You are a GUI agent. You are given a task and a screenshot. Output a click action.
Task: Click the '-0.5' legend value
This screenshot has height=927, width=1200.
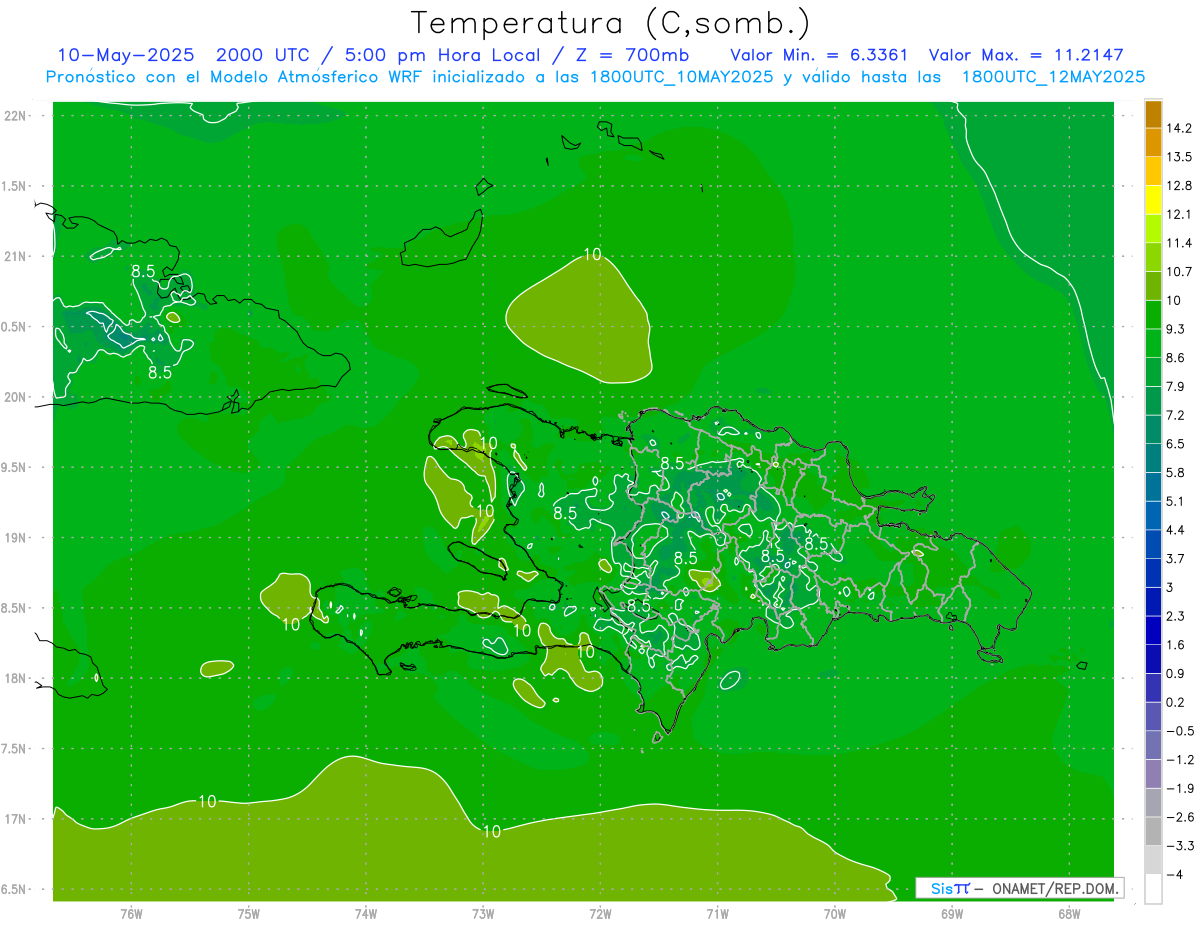tap(1180, 731)
